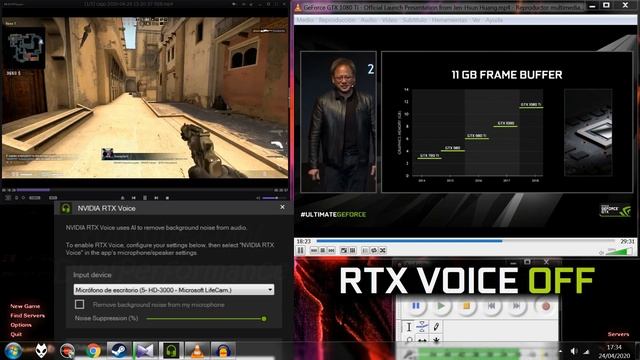This screenshot has height=360, width=640.
Task: Select the Audacity Envelope tool
Action: click(x=422, y=327)
